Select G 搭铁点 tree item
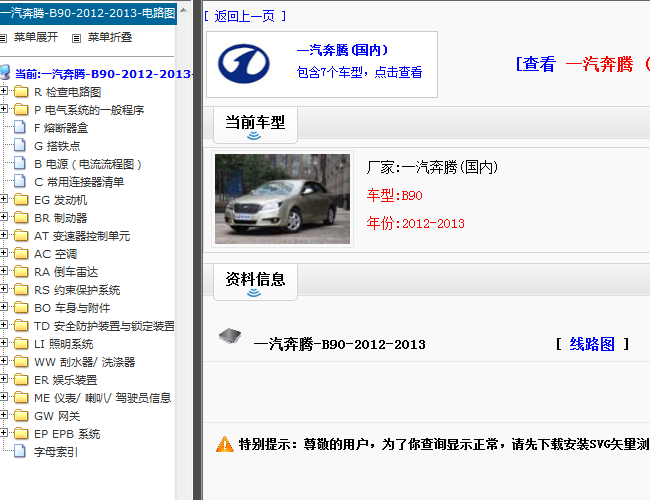650x500 pixels. 57,146
